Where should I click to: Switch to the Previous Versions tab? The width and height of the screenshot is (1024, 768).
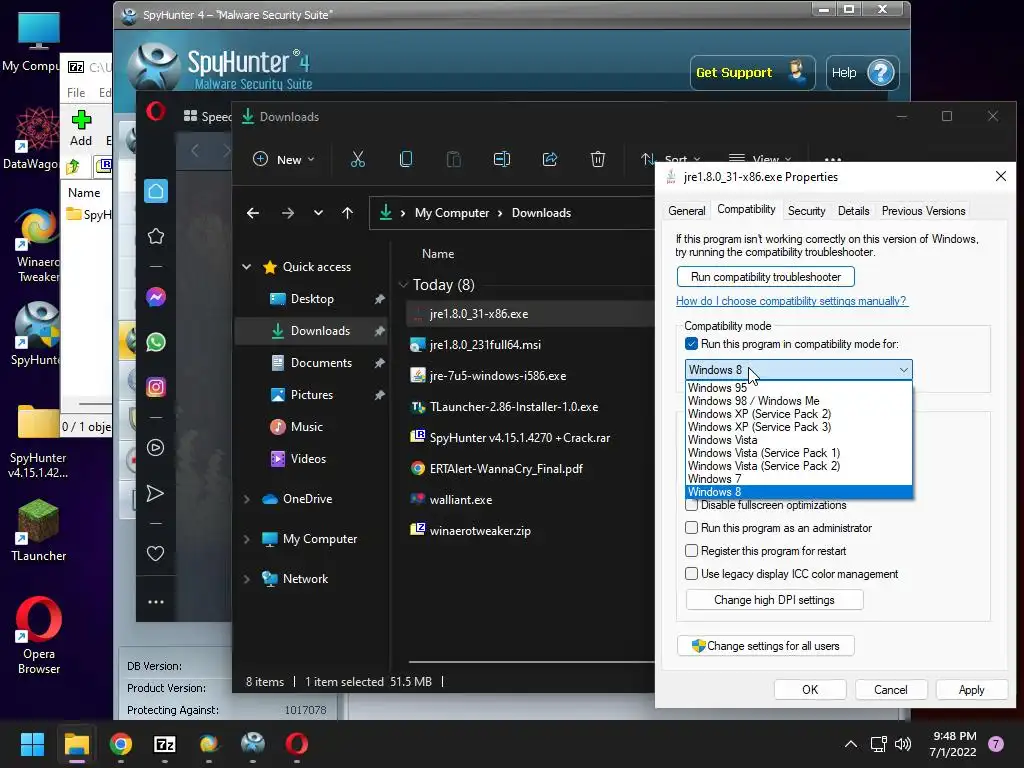(x=923, y=211)
